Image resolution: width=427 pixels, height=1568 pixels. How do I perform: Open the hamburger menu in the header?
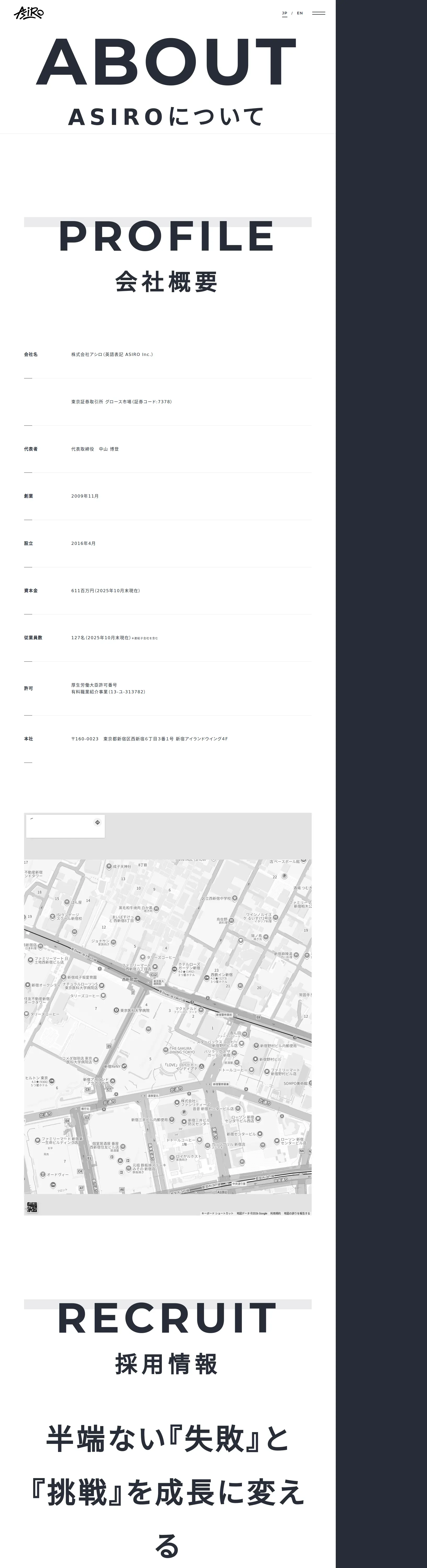point(318,13)
